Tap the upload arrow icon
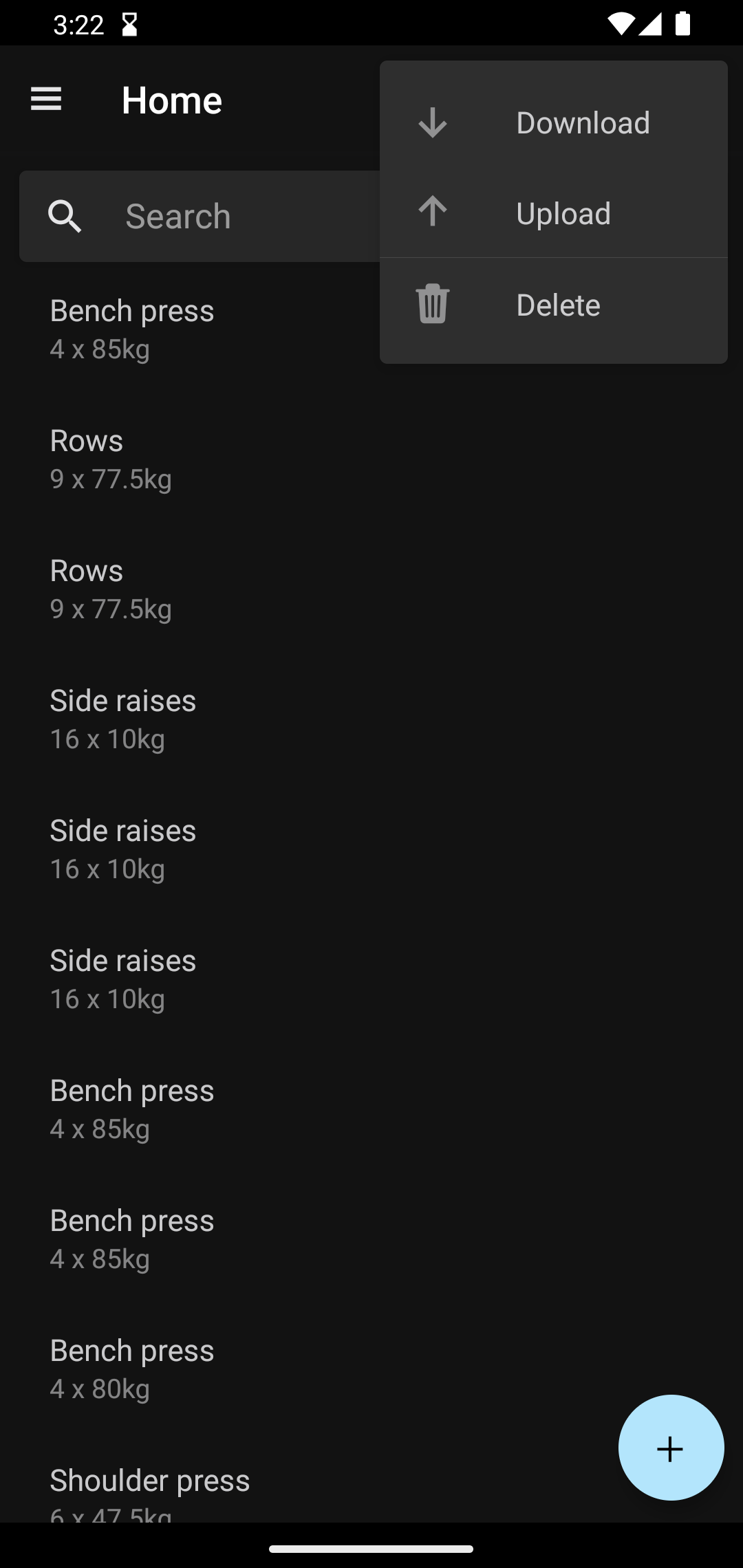743x1568 pixels. pos(433,213)
